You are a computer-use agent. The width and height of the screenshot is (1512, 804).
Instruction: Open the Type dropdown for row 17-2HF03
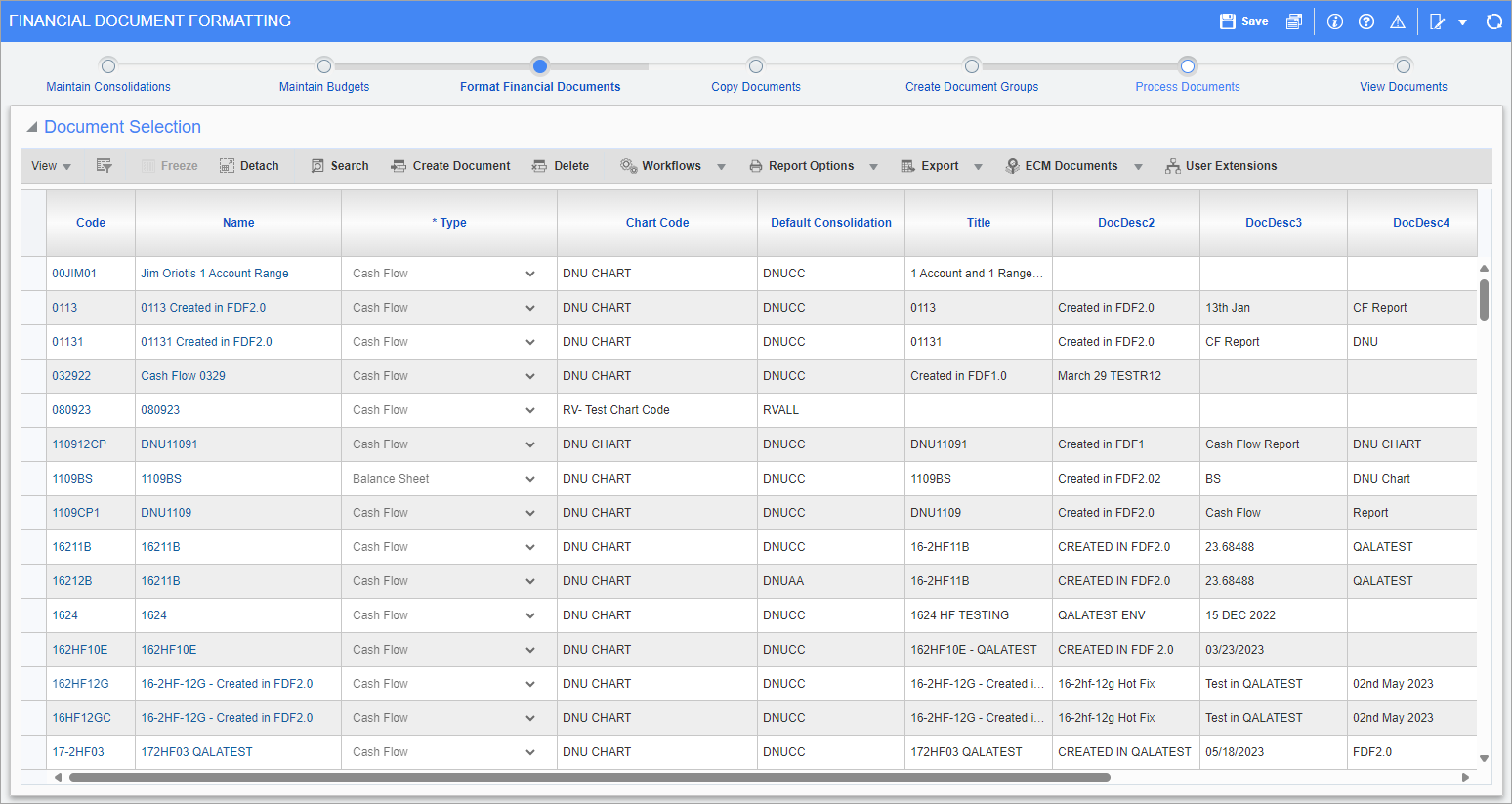pos(530,752)
